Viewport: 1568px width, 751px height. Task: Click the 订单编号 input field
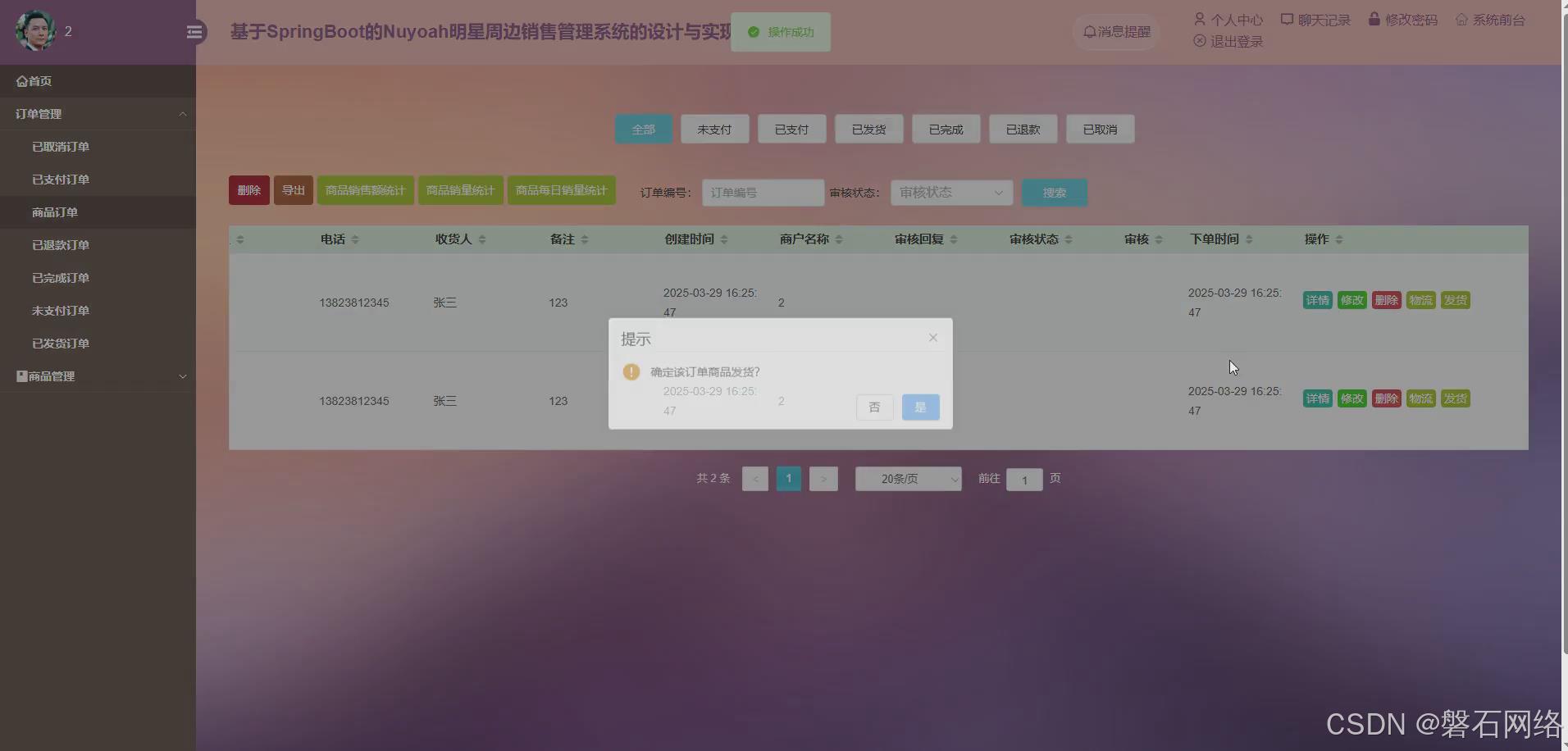pos(762,192)
